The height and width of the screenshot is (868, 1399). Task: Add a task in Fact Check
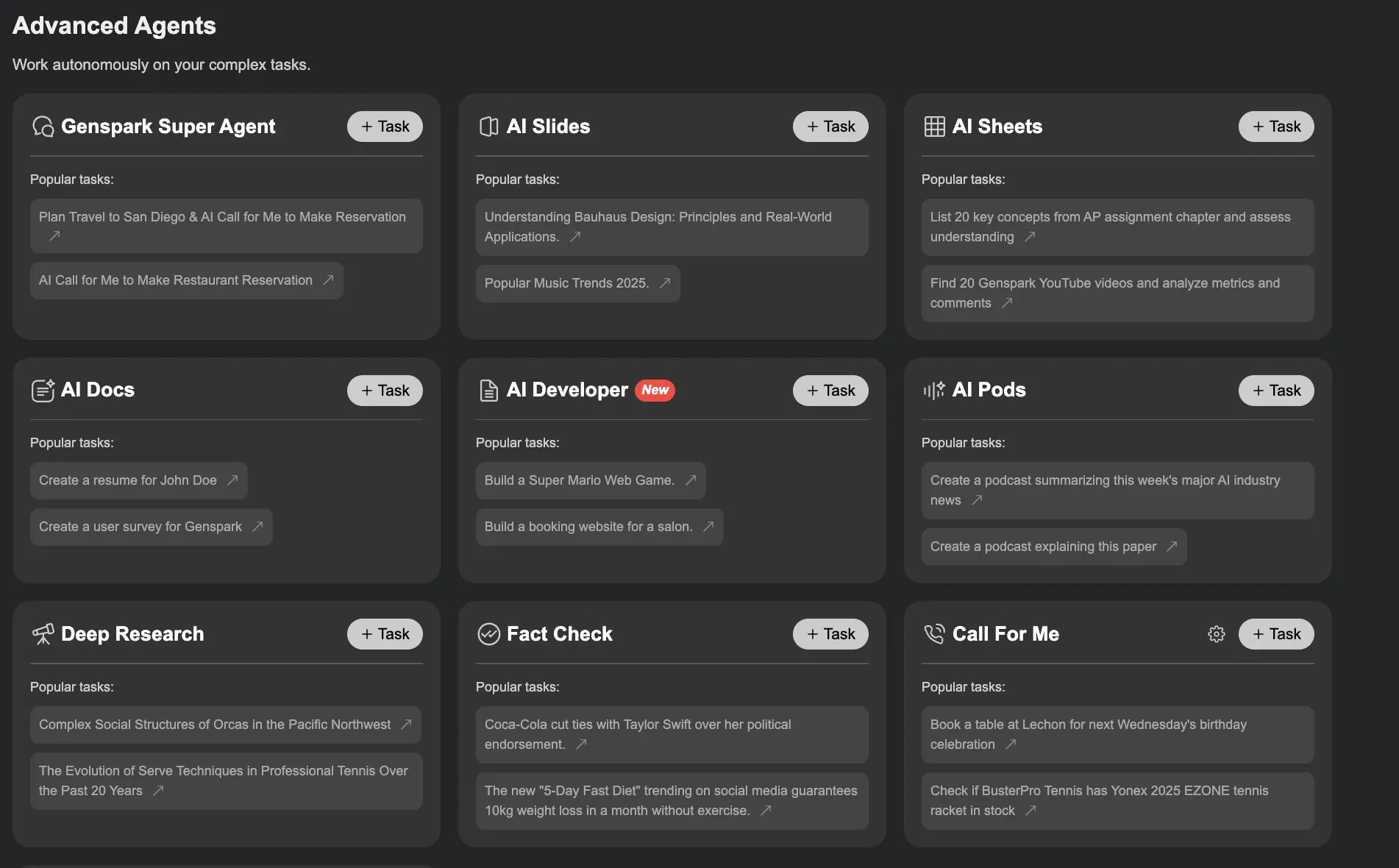pyautogui.click(x=830, y=633)
